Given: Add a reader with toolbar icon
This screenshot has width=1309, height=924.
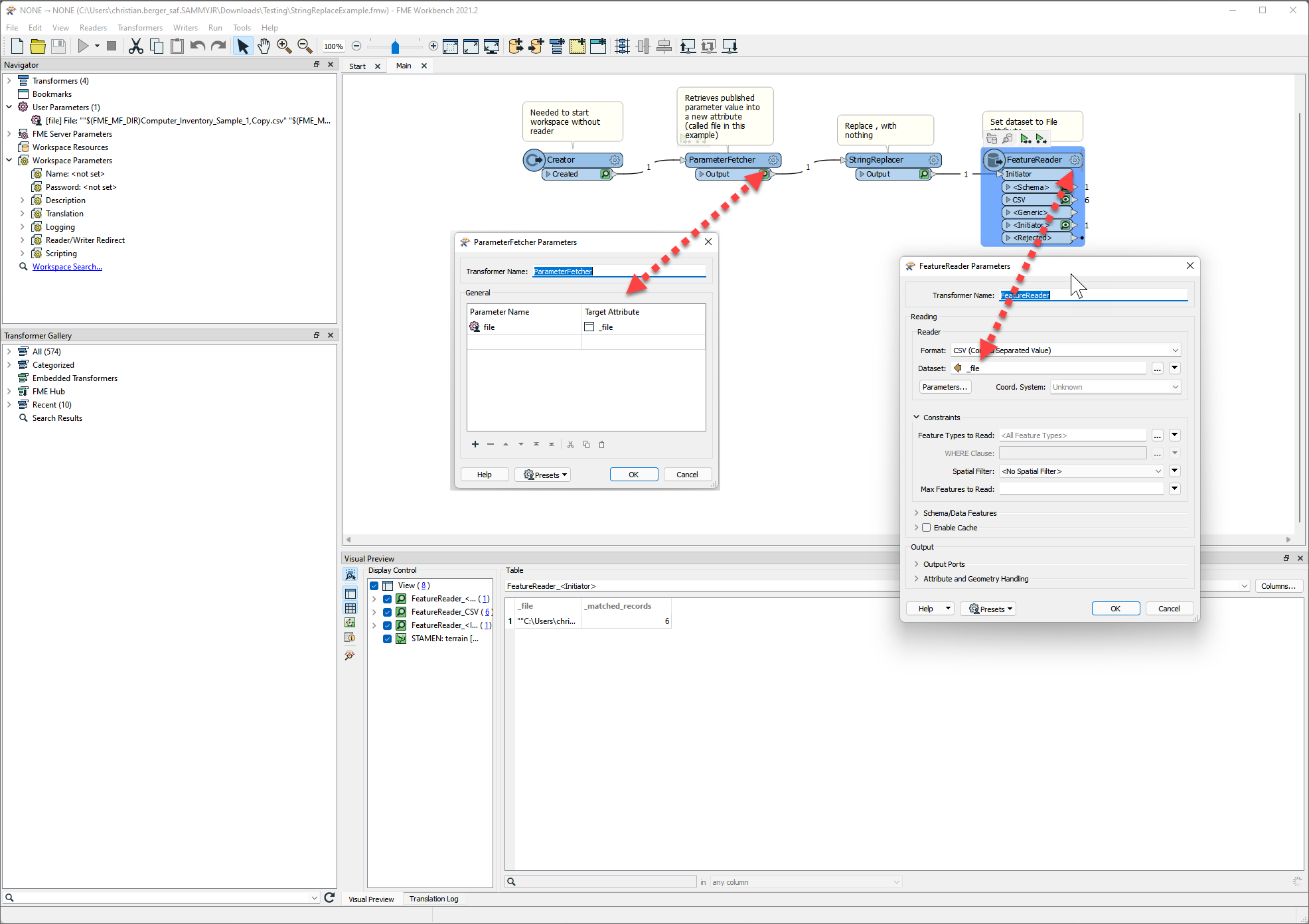Looking at the screenshot, I should pos(516,46).
